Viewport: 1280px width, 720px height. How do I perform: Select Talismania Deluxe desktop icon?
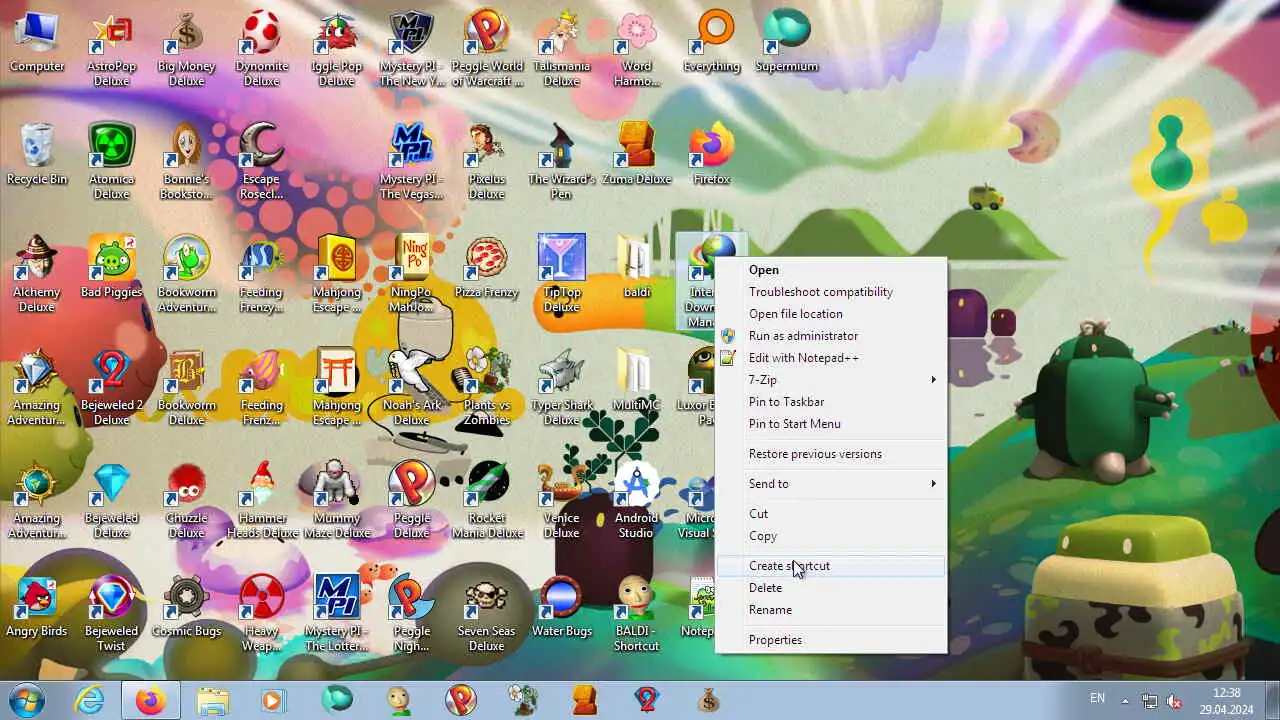point(562,49)
